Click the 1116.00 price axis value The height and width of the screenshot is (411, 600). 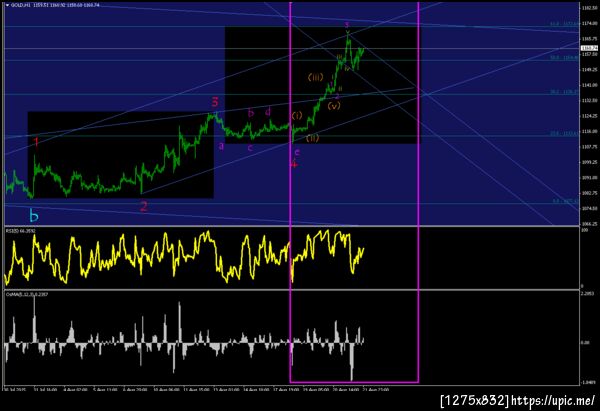click(589, 131)
